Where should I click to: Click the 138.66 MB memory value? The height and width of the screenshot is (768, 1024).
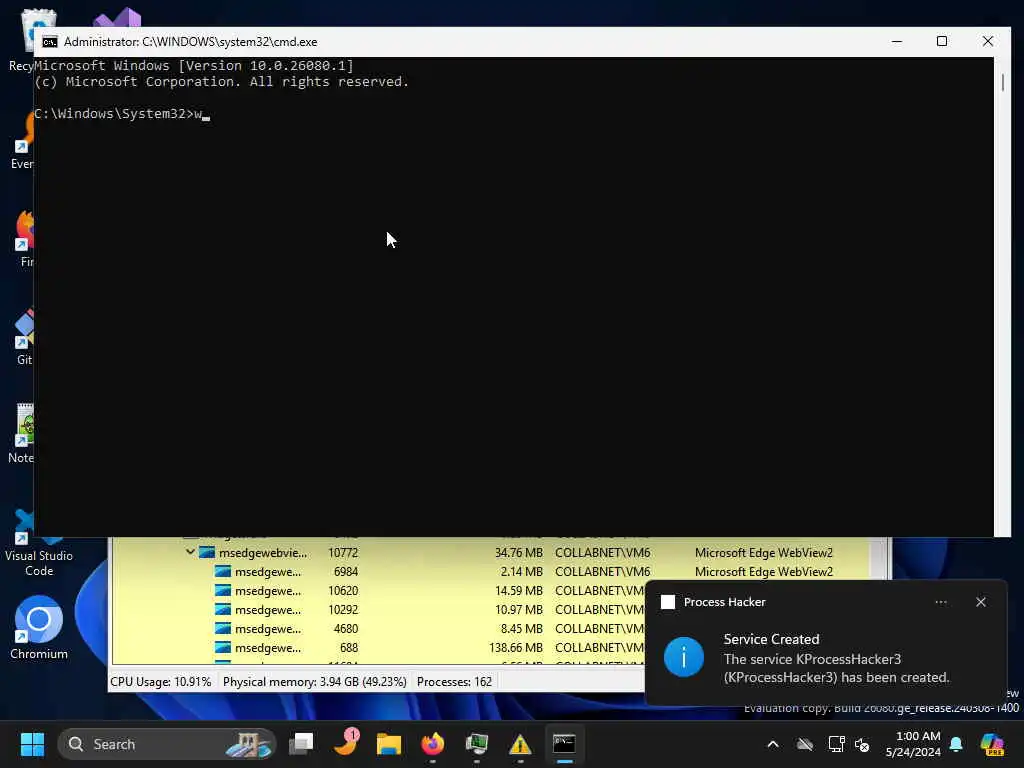click(515, 648)
